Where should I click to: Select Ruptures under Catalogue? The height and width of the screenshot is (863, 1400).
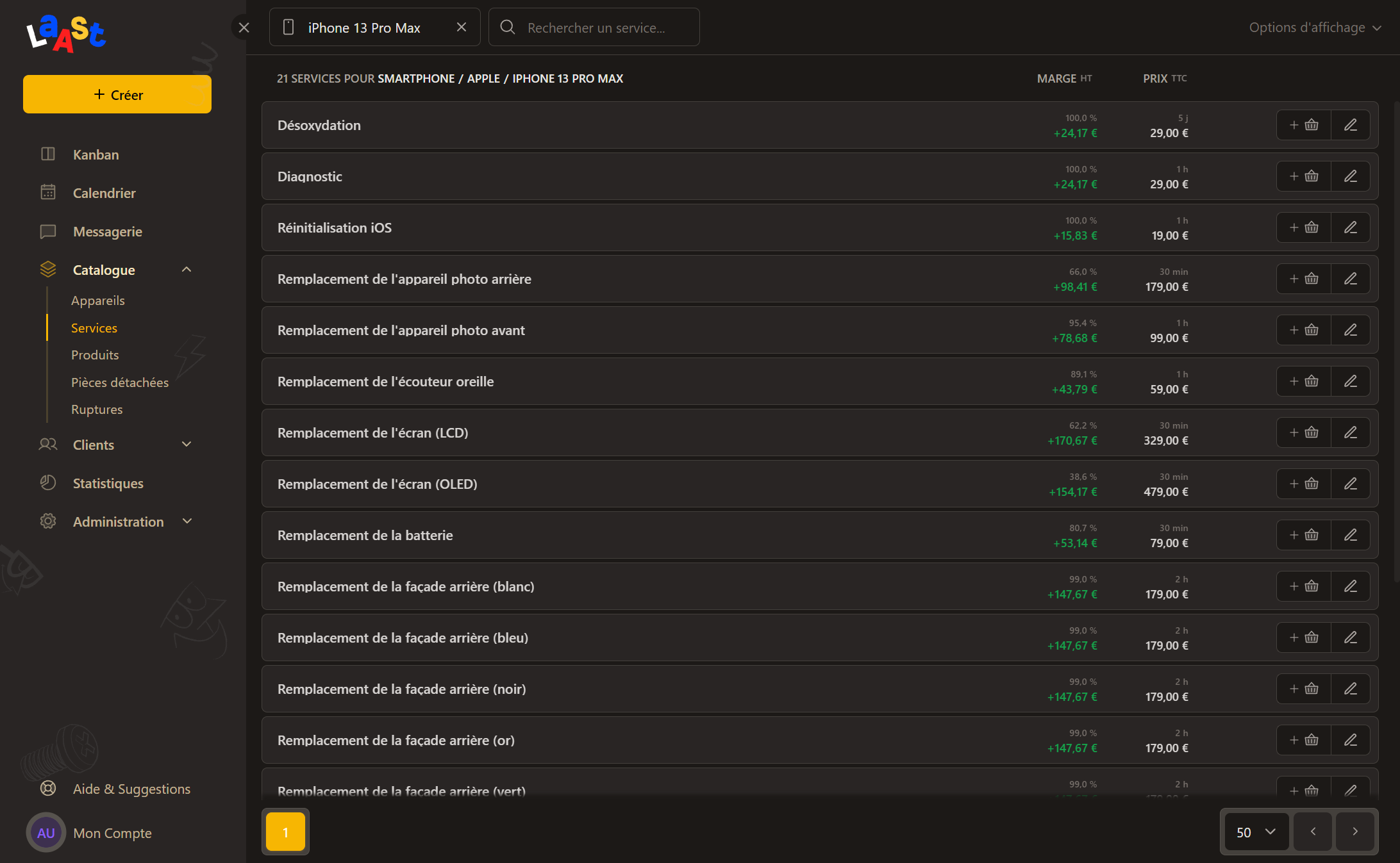pos(97,409)
